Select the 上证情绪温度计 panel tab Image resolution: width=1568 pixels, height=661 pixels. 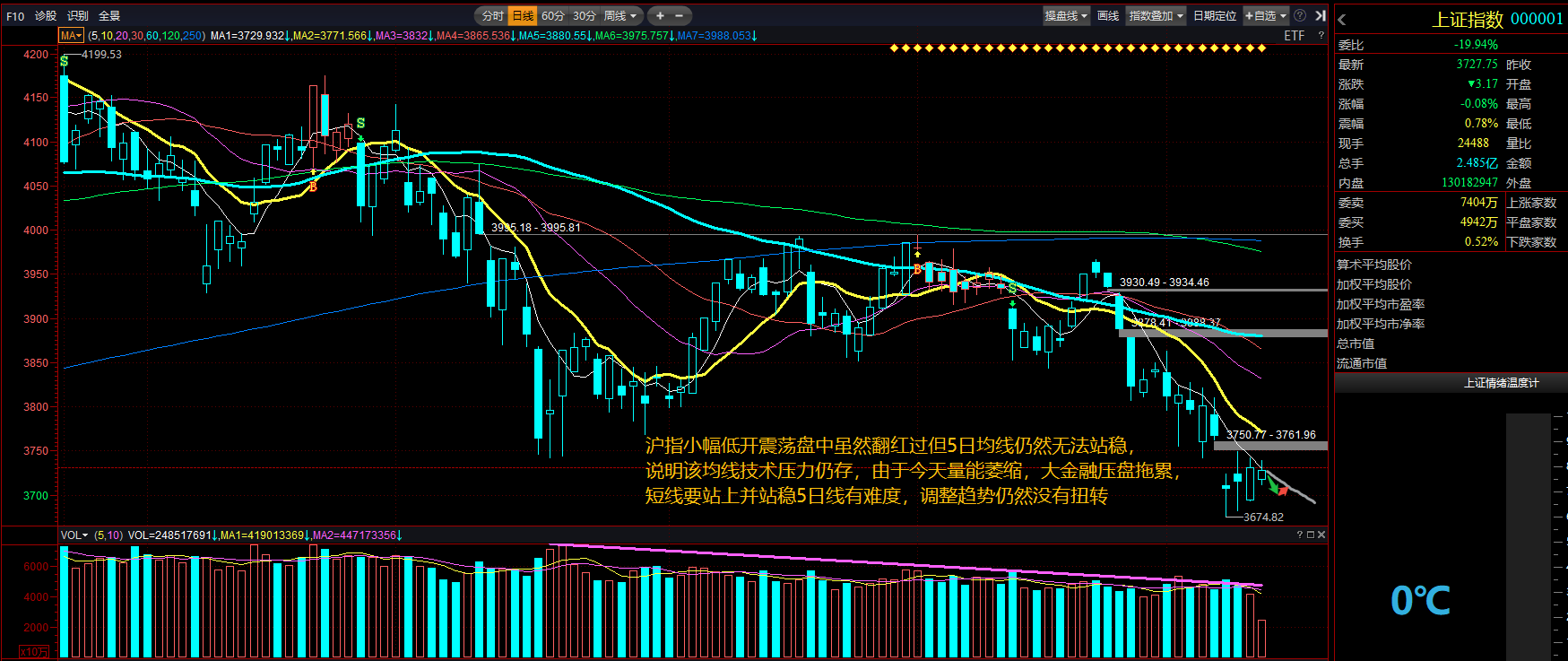point(1501,383)
